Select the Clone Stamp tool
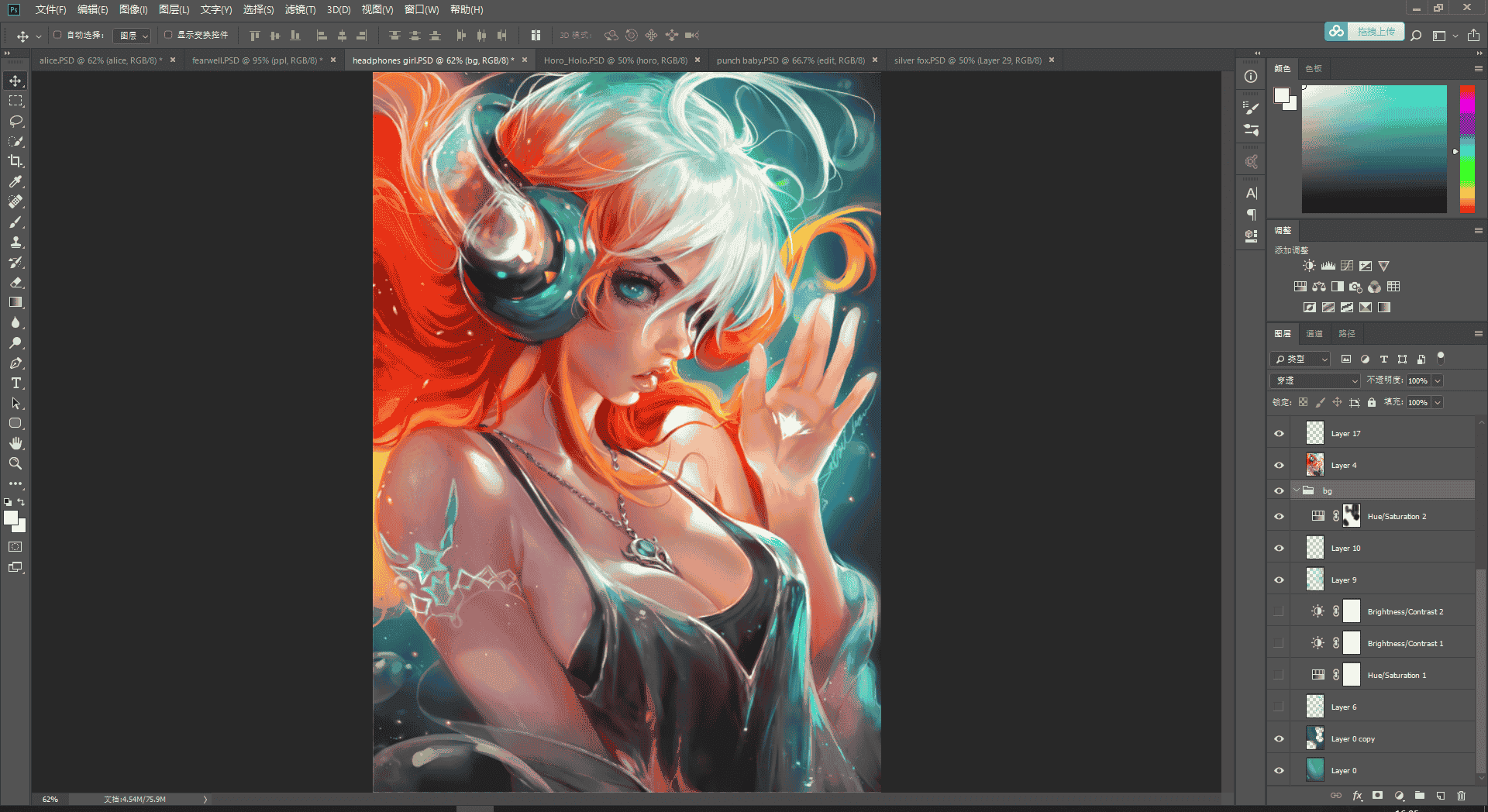This screenshot has height=812, width=1488. (15, 242)
